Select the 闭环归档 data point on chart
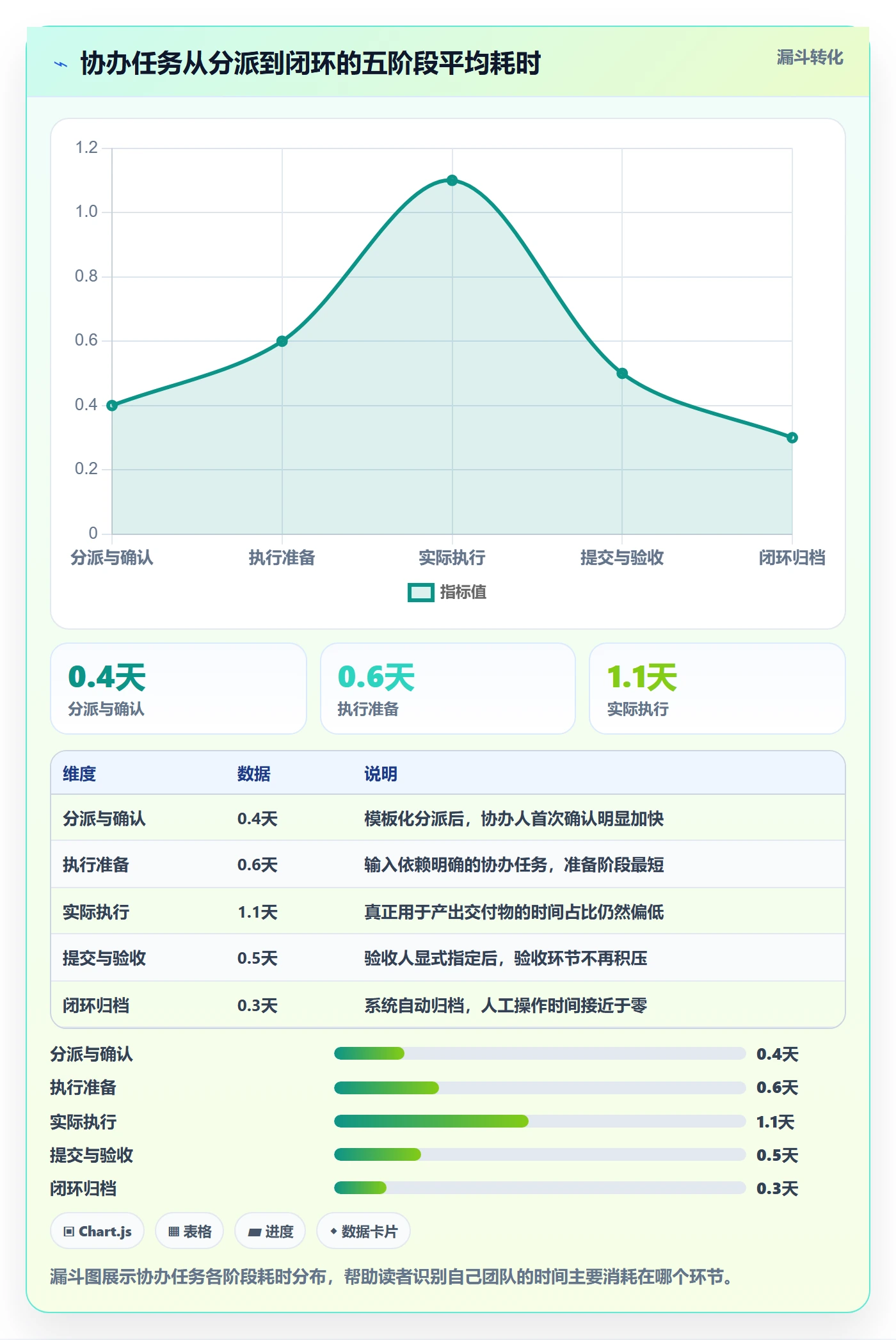The height and width of the screenshot is (1340, 896). click(792, 438)
